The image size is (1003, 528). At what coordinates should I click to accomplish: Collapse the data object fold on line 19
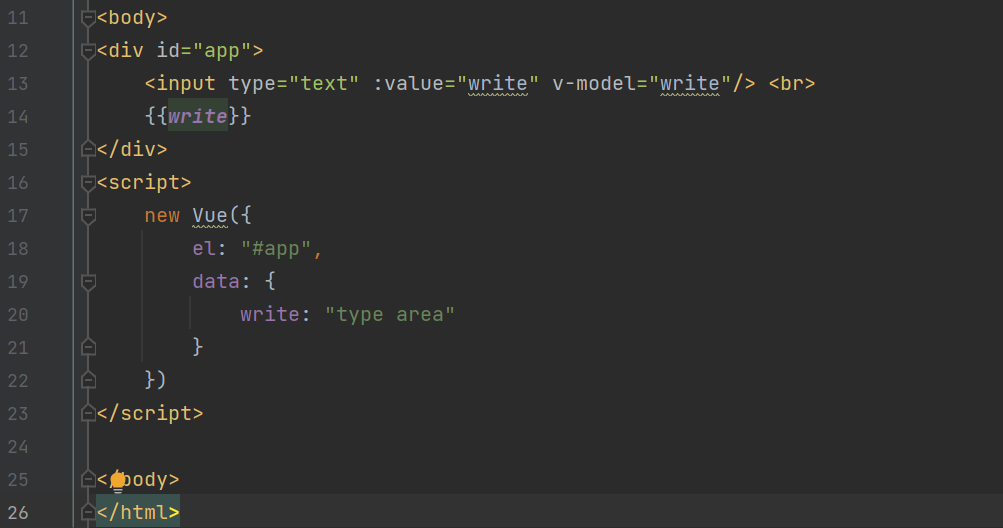[89, 282]
